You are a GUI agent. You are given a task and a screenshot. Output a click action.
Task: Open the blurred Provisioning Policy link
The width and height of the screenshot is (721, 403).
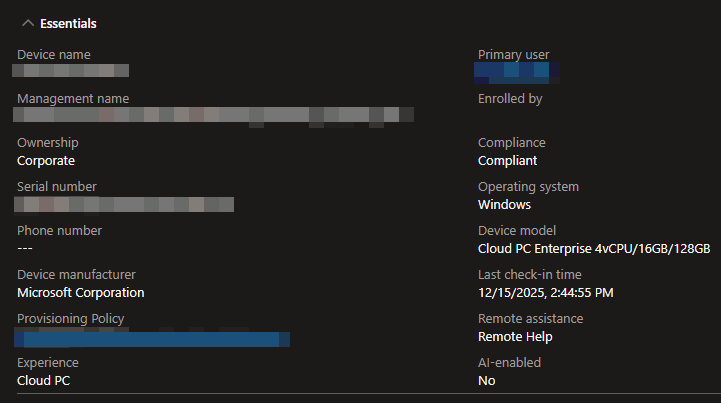pos(154,339)
